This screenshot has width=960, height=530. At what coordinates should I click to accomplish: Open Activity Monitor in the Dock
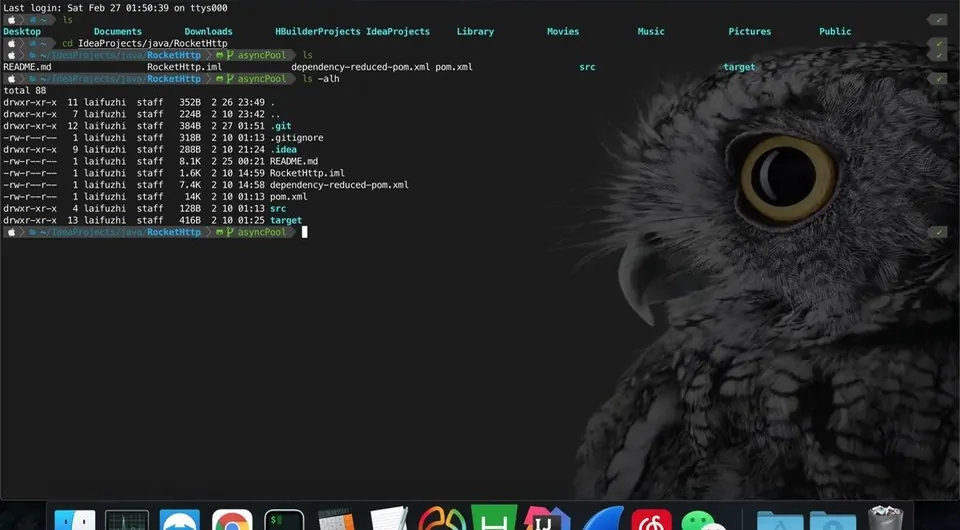pos(127,519)
